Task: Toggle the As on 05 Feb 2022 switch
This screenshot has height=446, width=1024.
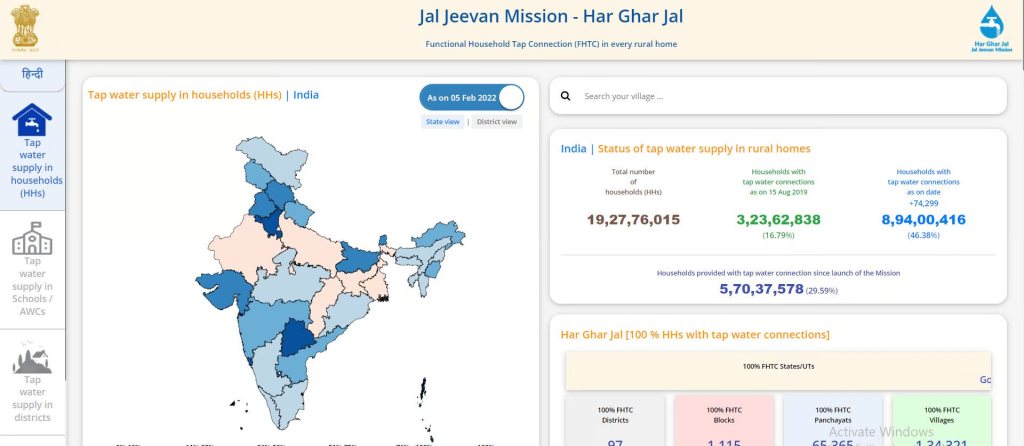Action: 472,97
